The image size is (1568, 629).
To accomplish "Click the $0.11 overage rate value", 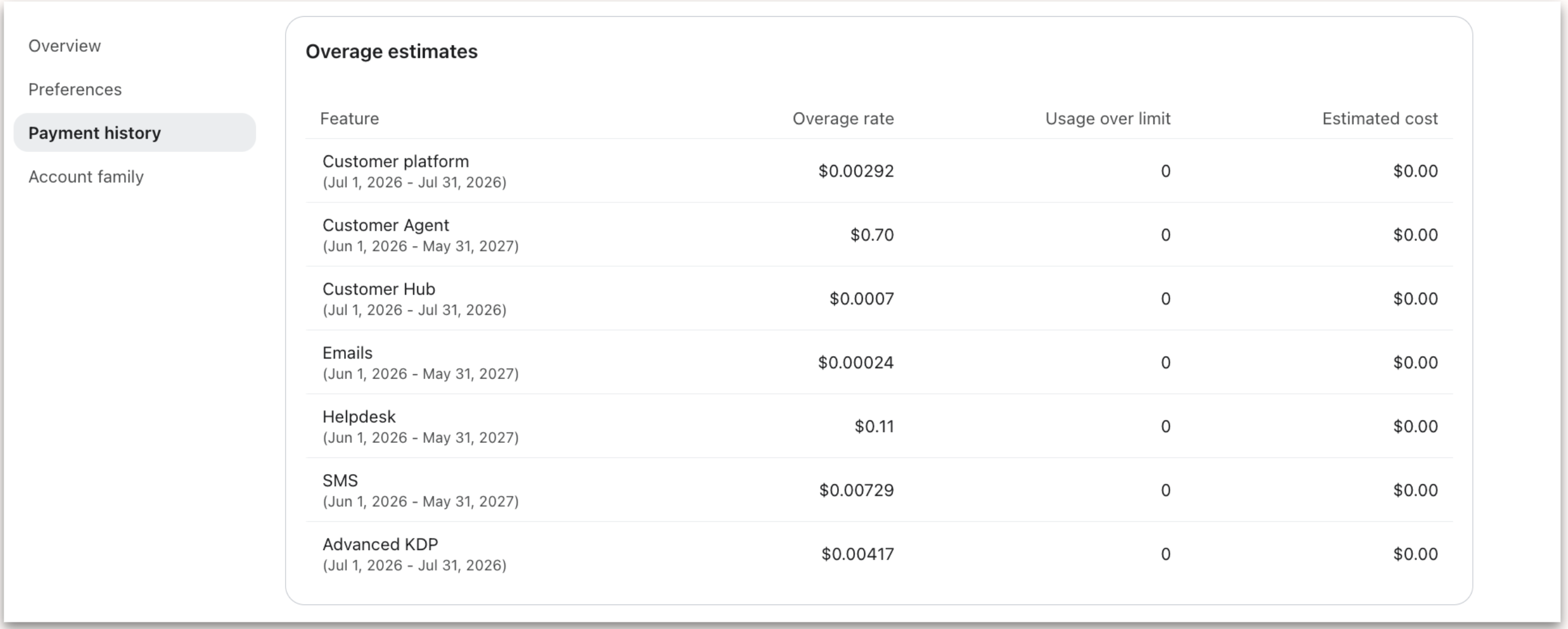I will [x=874, y=427].
